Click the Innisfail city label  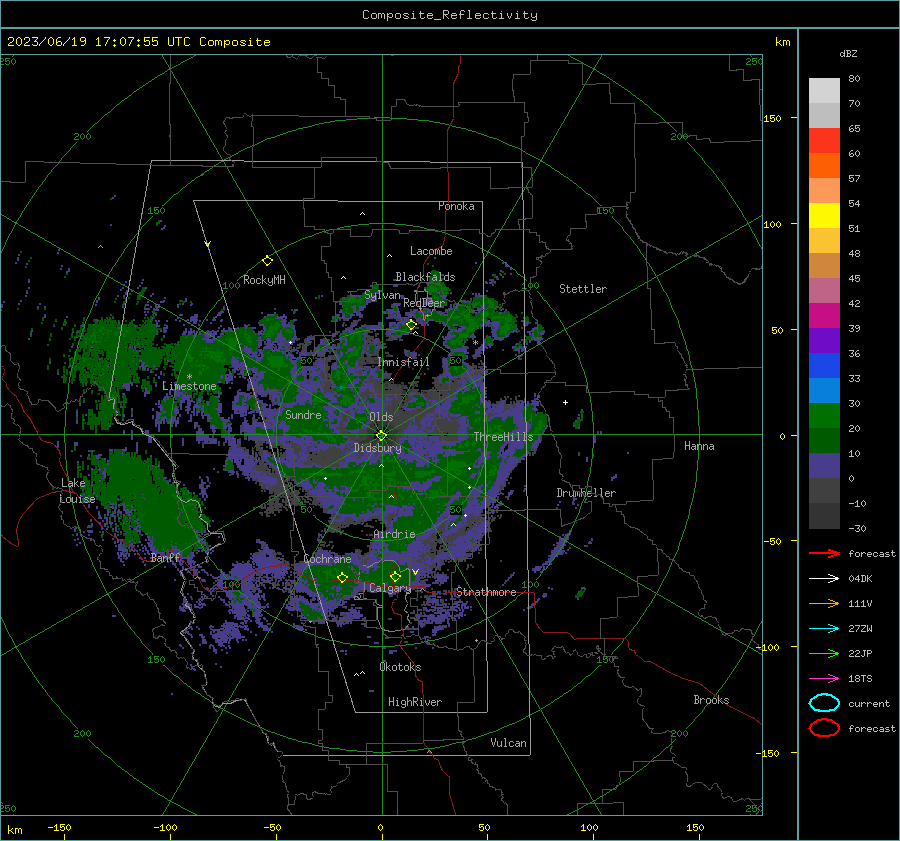pyautogui.click(x=403, y=362)
